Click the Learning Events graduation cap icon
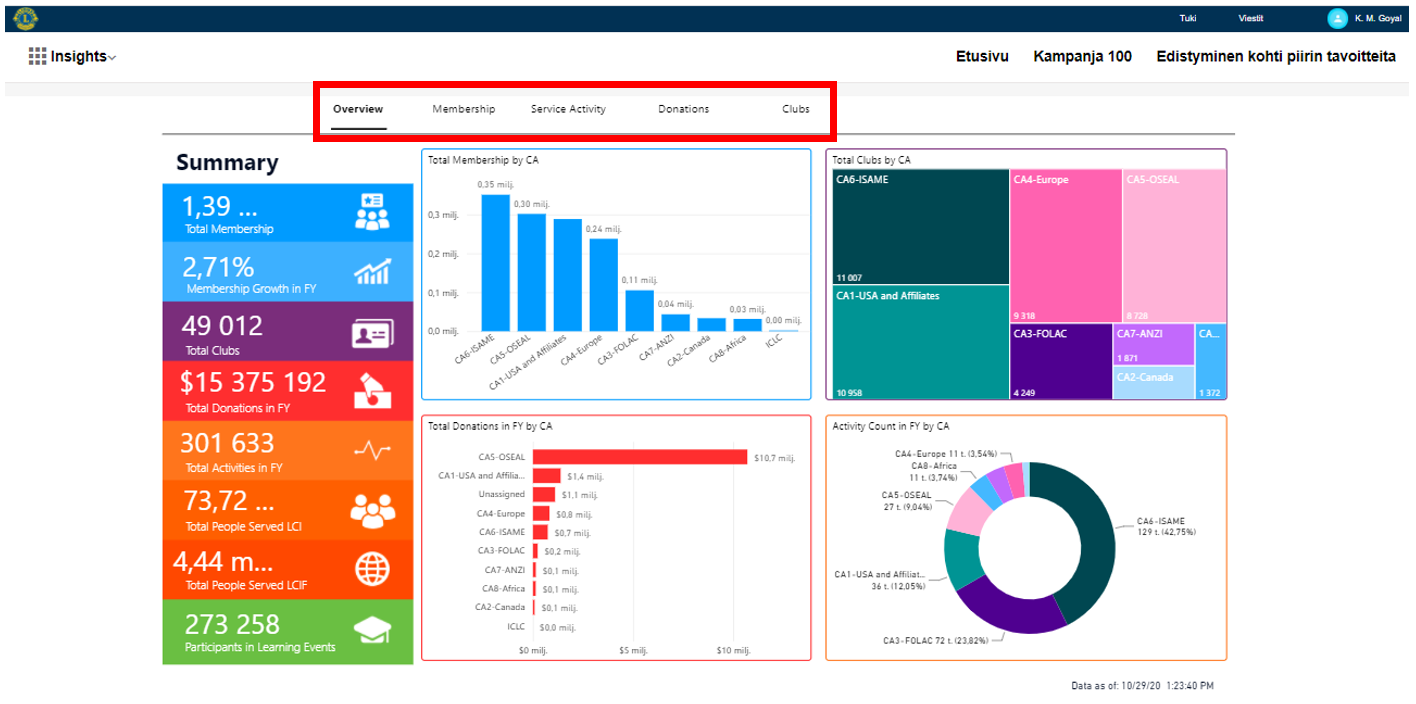The height and width of the screenshot is (704, 1416). pos(372,630)
